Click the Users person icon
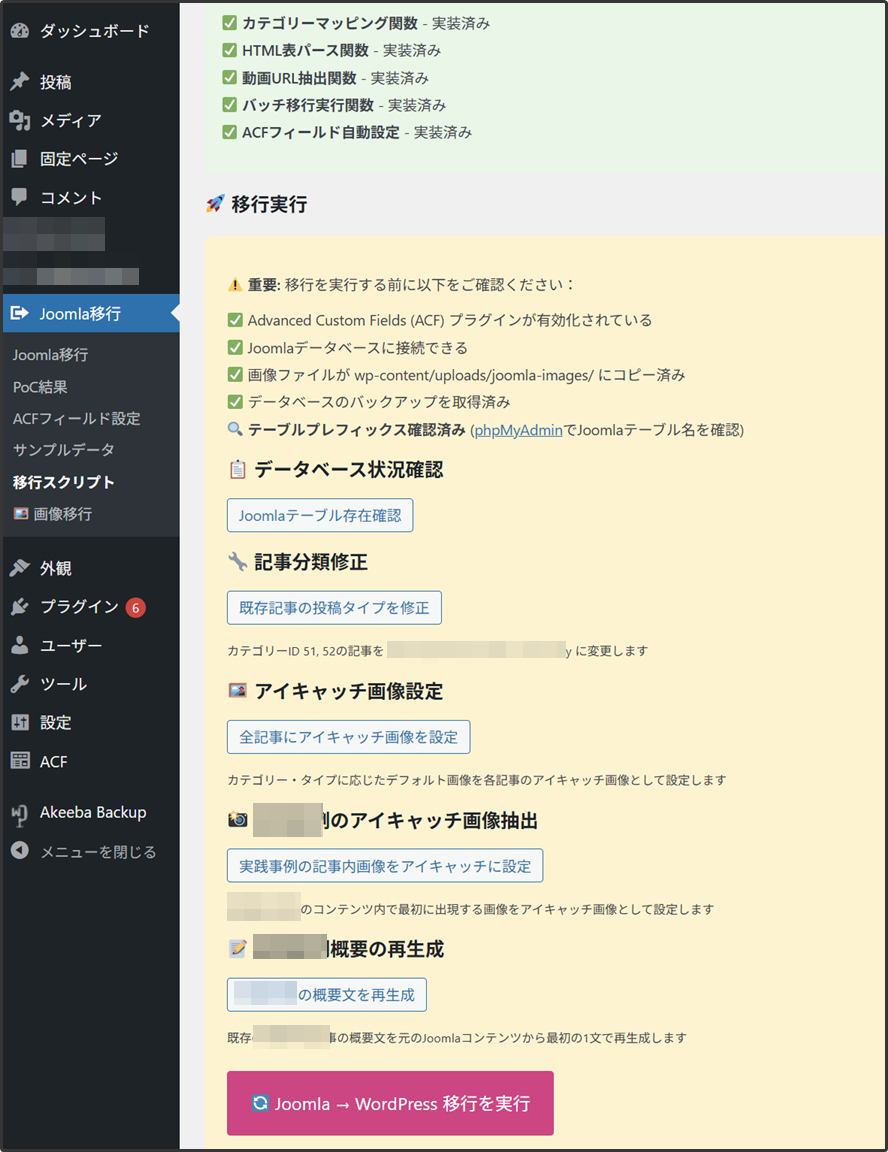 click(x=20, y=646)
